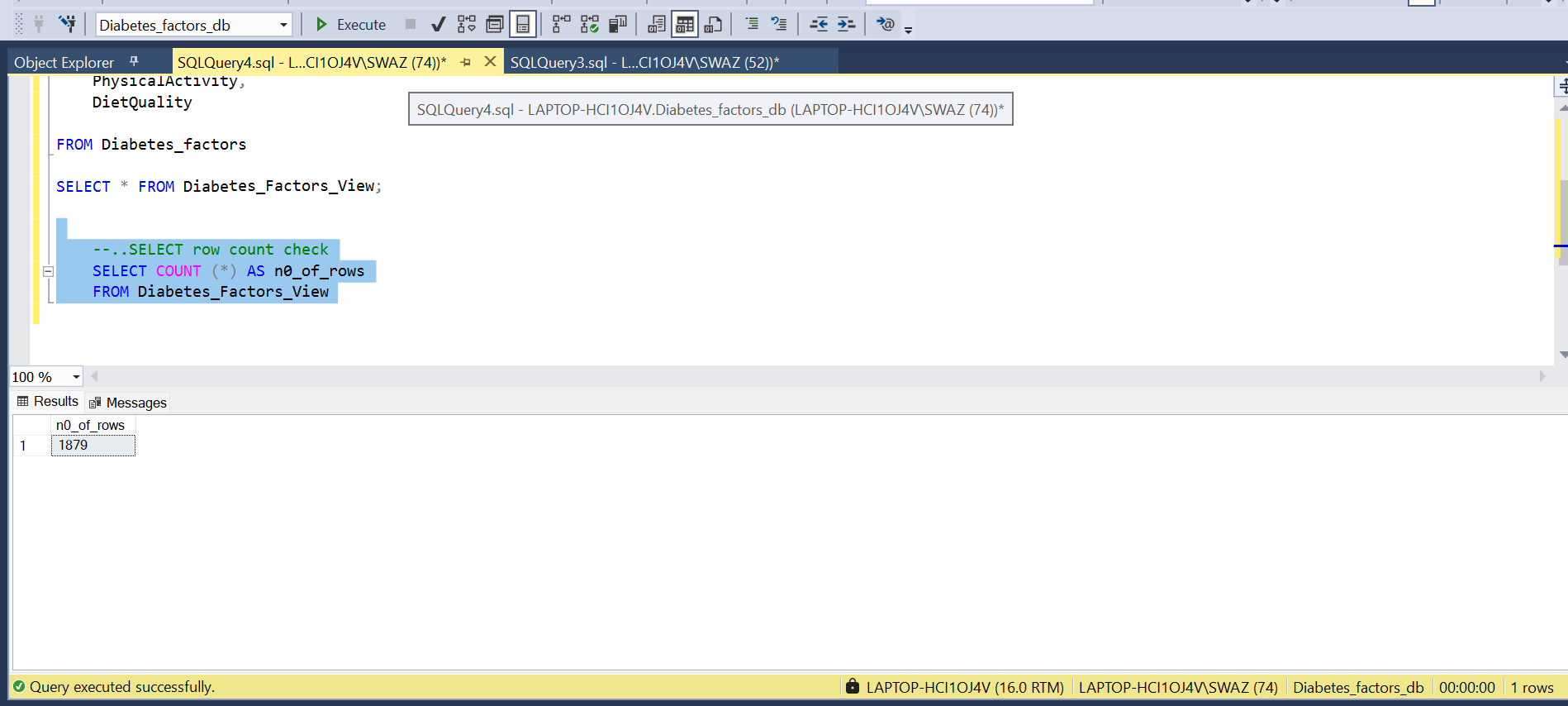
Task: Open the Object Explorer tab
Action: pos(64,62)
